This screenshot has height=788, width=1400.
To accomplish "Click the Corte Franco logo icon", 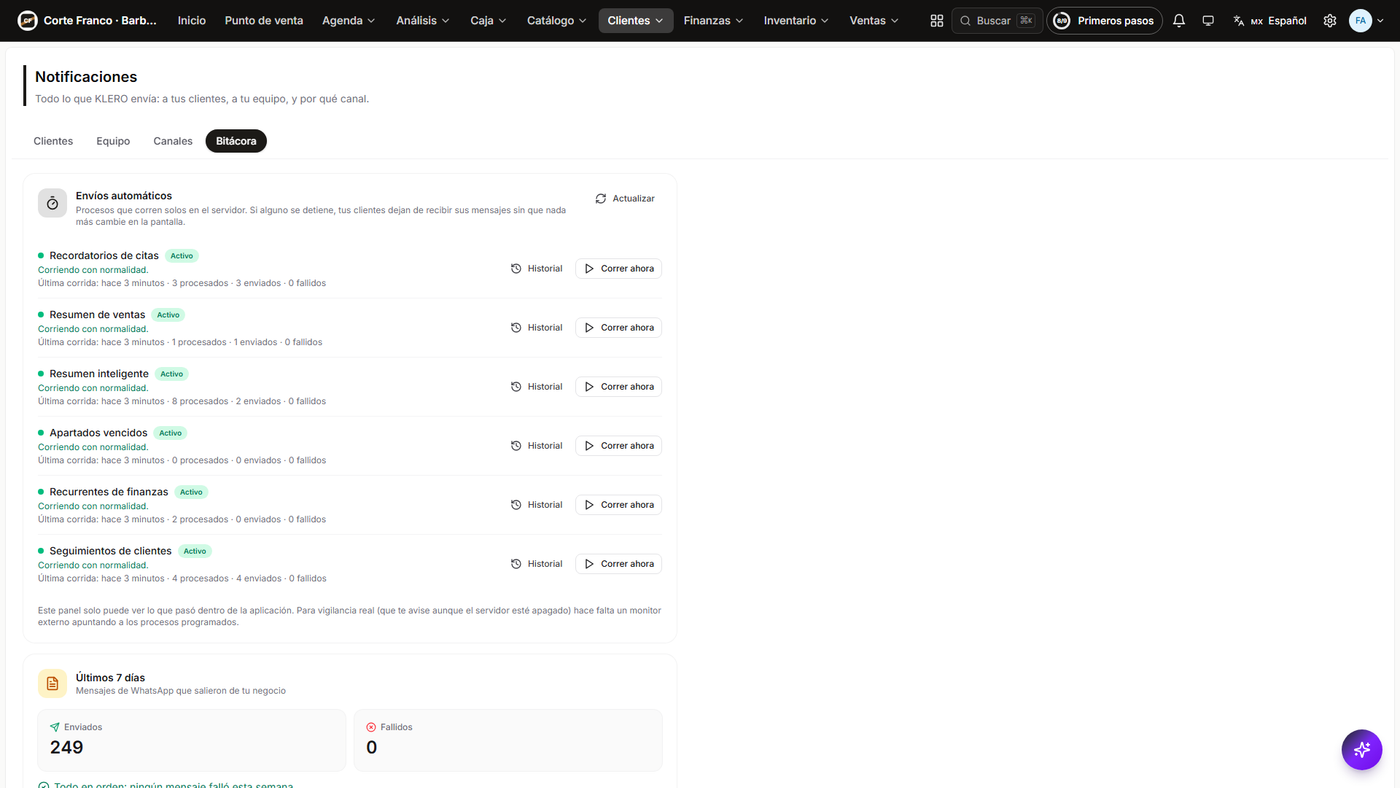I will coord(27,20).
